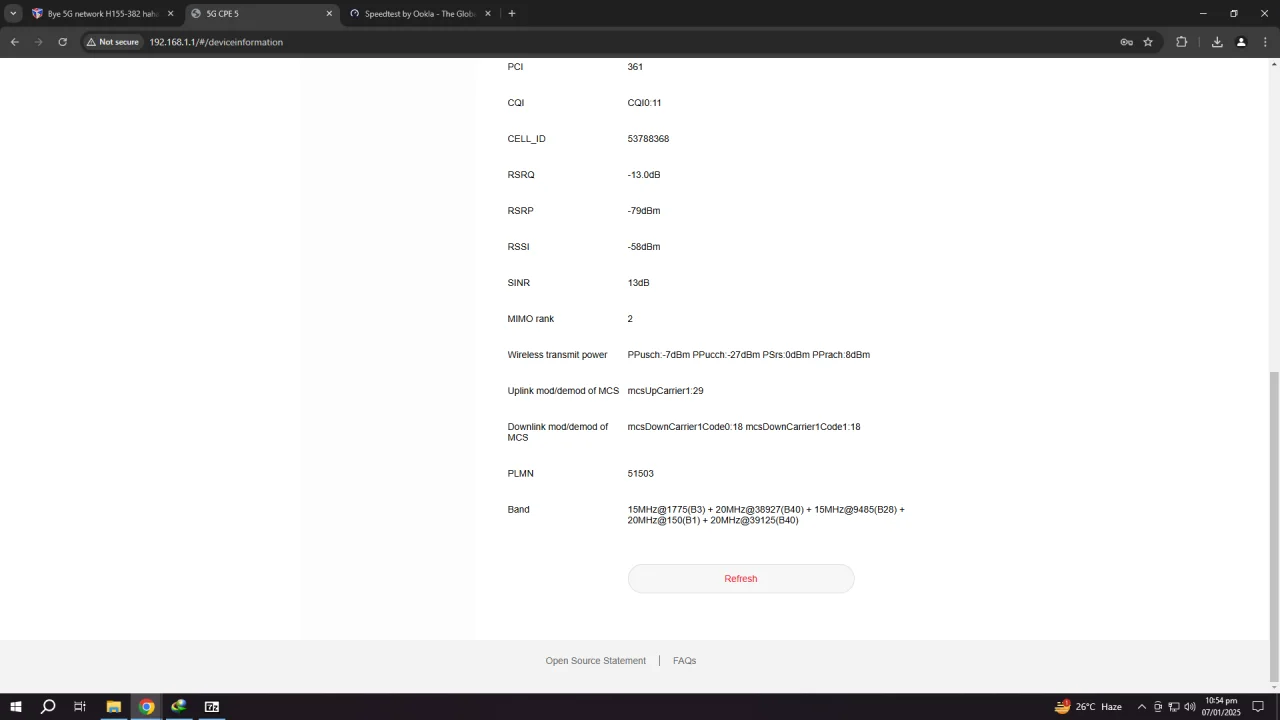Open the Windows Start menu
This screenshot has height=720, width=1280.
click(x=15, y=707)
